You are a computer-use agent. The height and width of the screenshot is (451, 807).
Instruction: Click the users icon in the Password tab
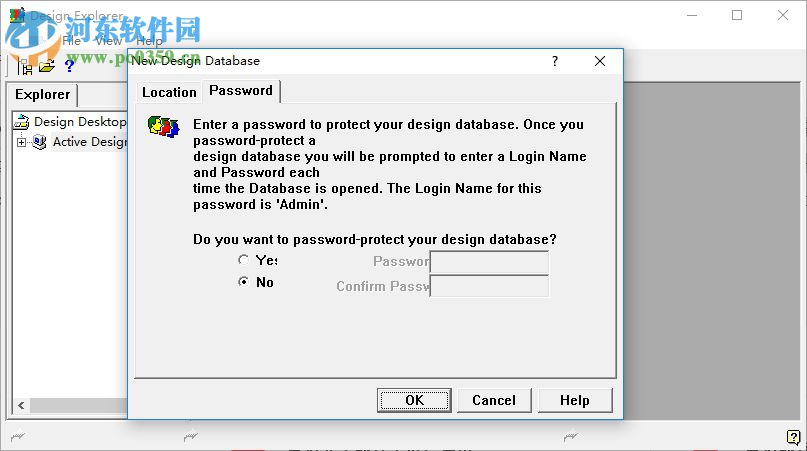[163, 127]
